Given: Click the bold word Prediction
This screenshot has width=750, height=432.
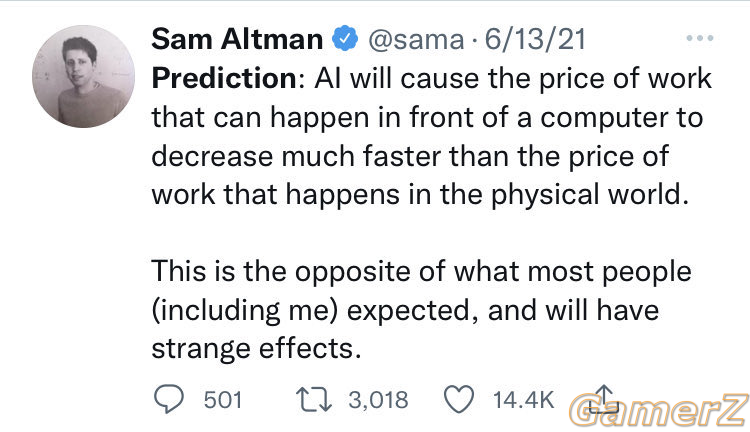Looking at the screenshot, I should coord(224,78).
